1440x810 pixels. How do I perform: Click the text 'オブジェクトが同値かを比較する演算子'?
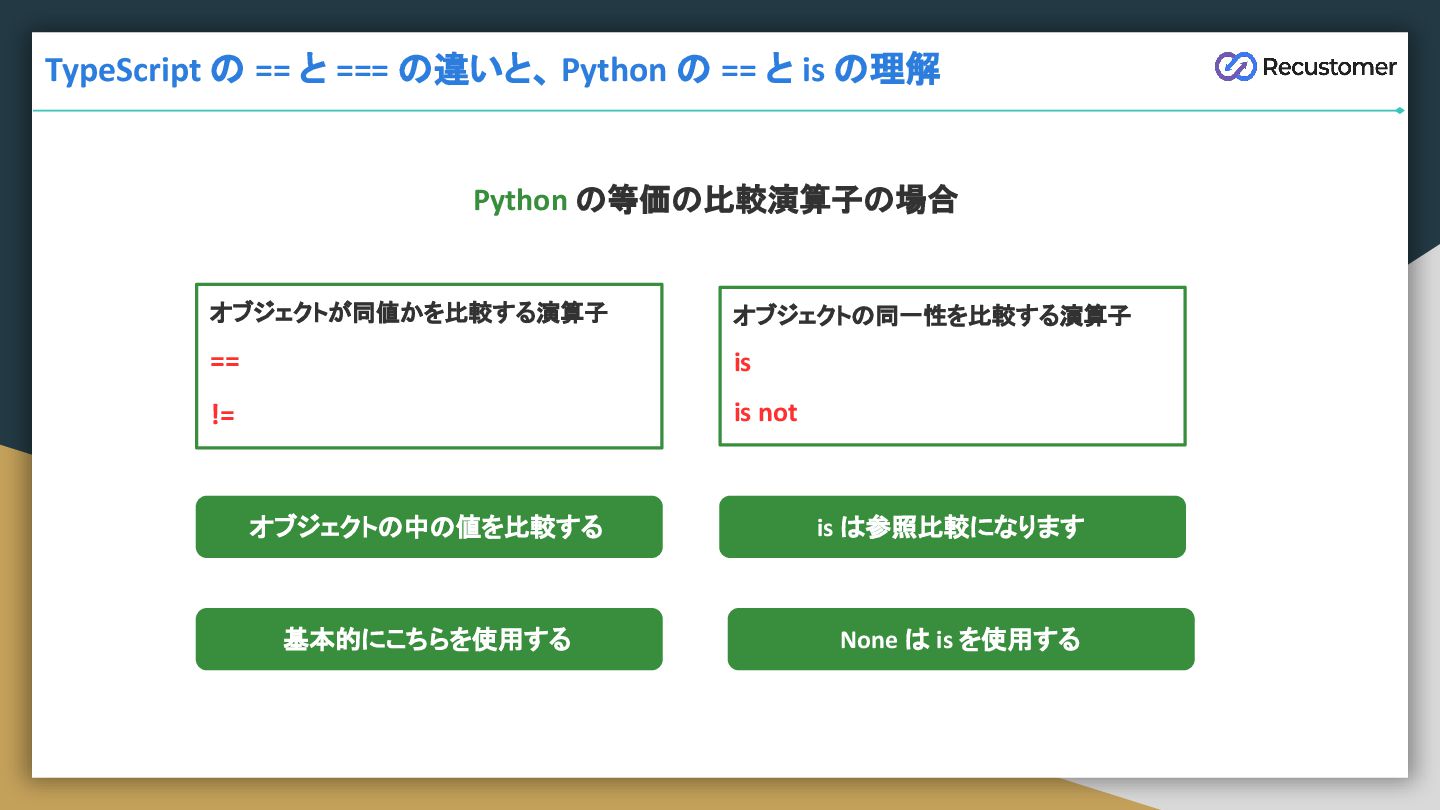pyautogui.click(x=408, y=313)
